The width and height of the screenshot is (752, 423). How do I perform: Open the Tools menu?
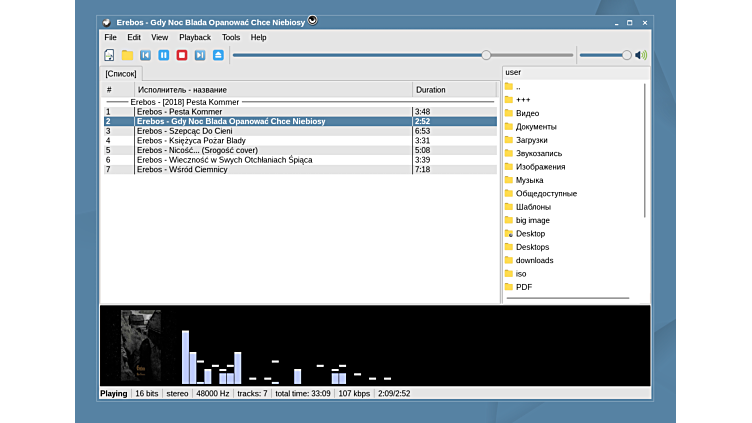pos(231,37)
